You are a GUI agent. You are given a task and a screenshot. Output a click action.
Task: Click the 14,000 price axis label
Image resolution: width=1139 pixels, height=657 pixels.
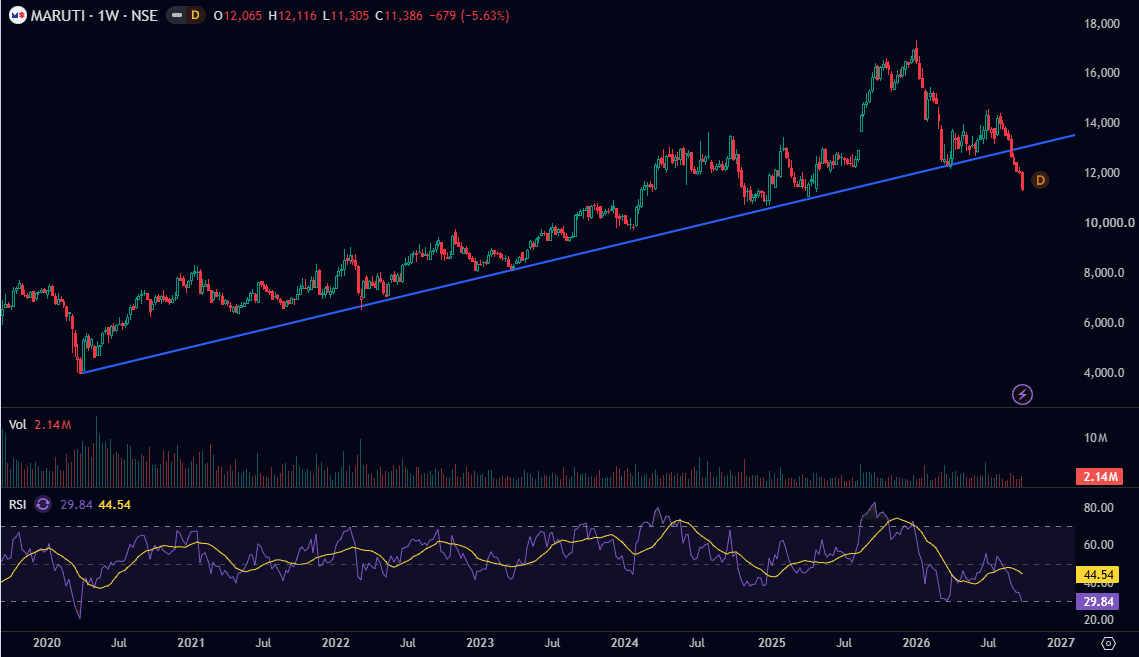pyautogui.click(x=1101, y=123)
